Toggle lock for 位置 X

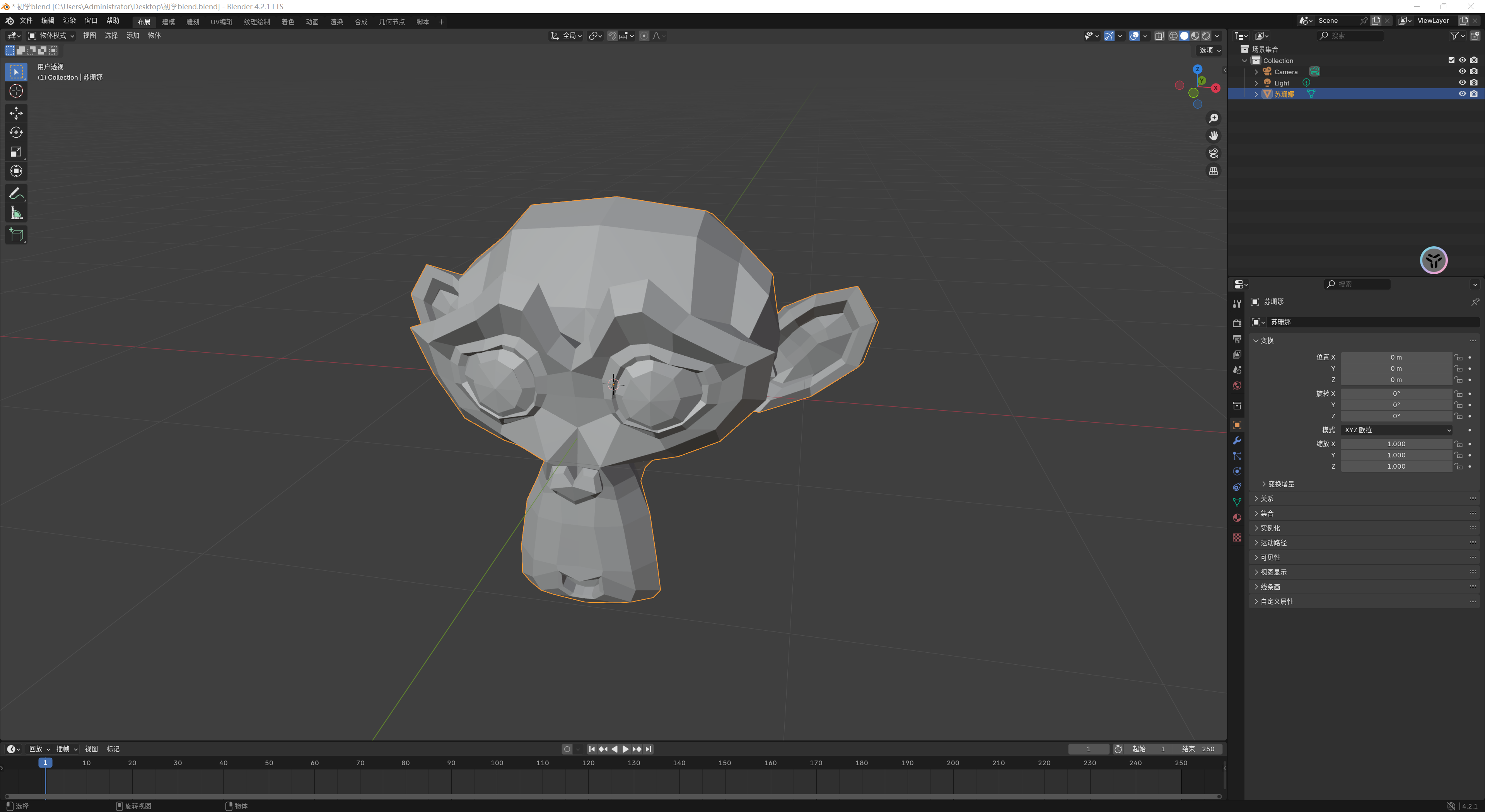[x=1458, y=357]
